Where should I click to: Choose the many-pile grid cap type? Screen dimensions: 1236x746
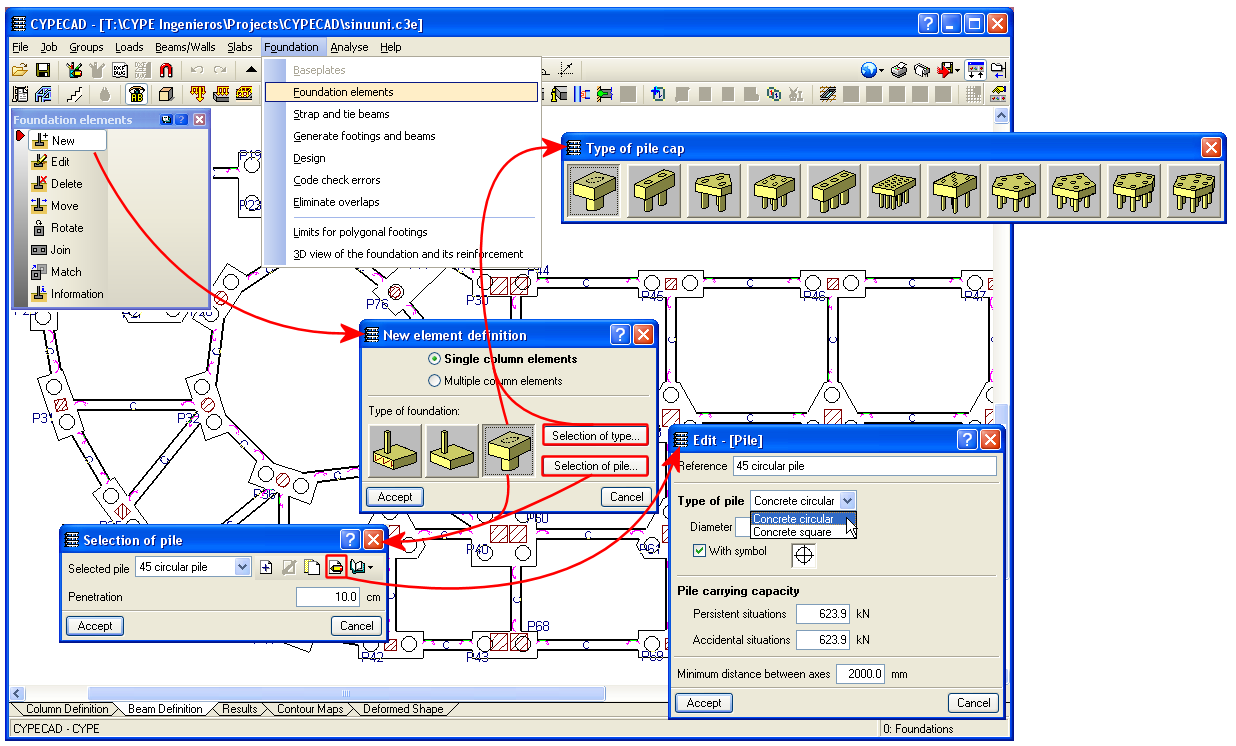point(894,190)
